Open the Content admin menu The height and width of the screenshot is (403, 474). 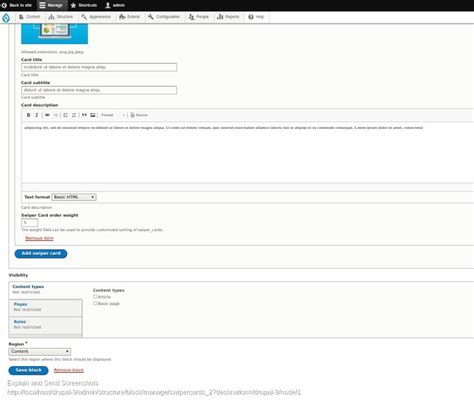click(30, 17)
